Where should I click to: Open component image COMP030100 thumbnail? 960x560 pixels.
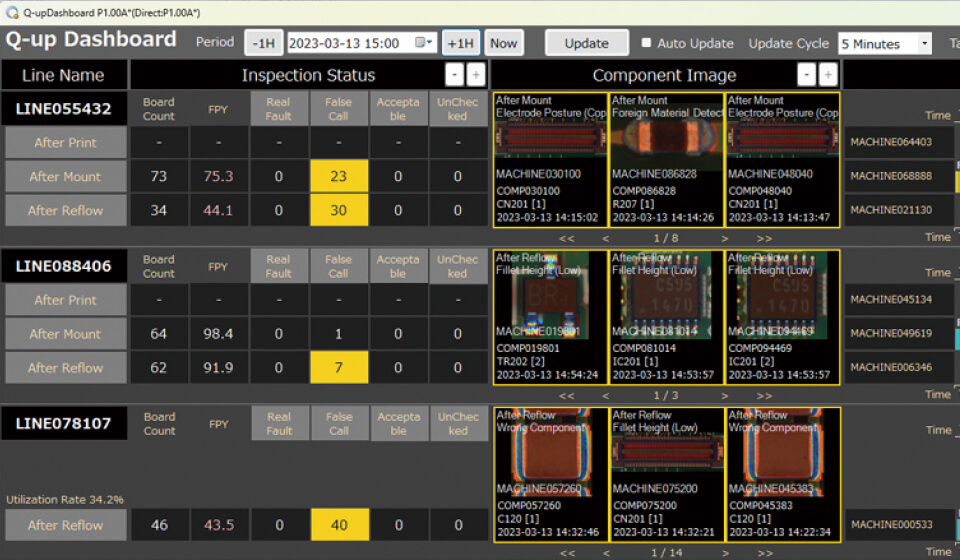[x=550, y=160]
